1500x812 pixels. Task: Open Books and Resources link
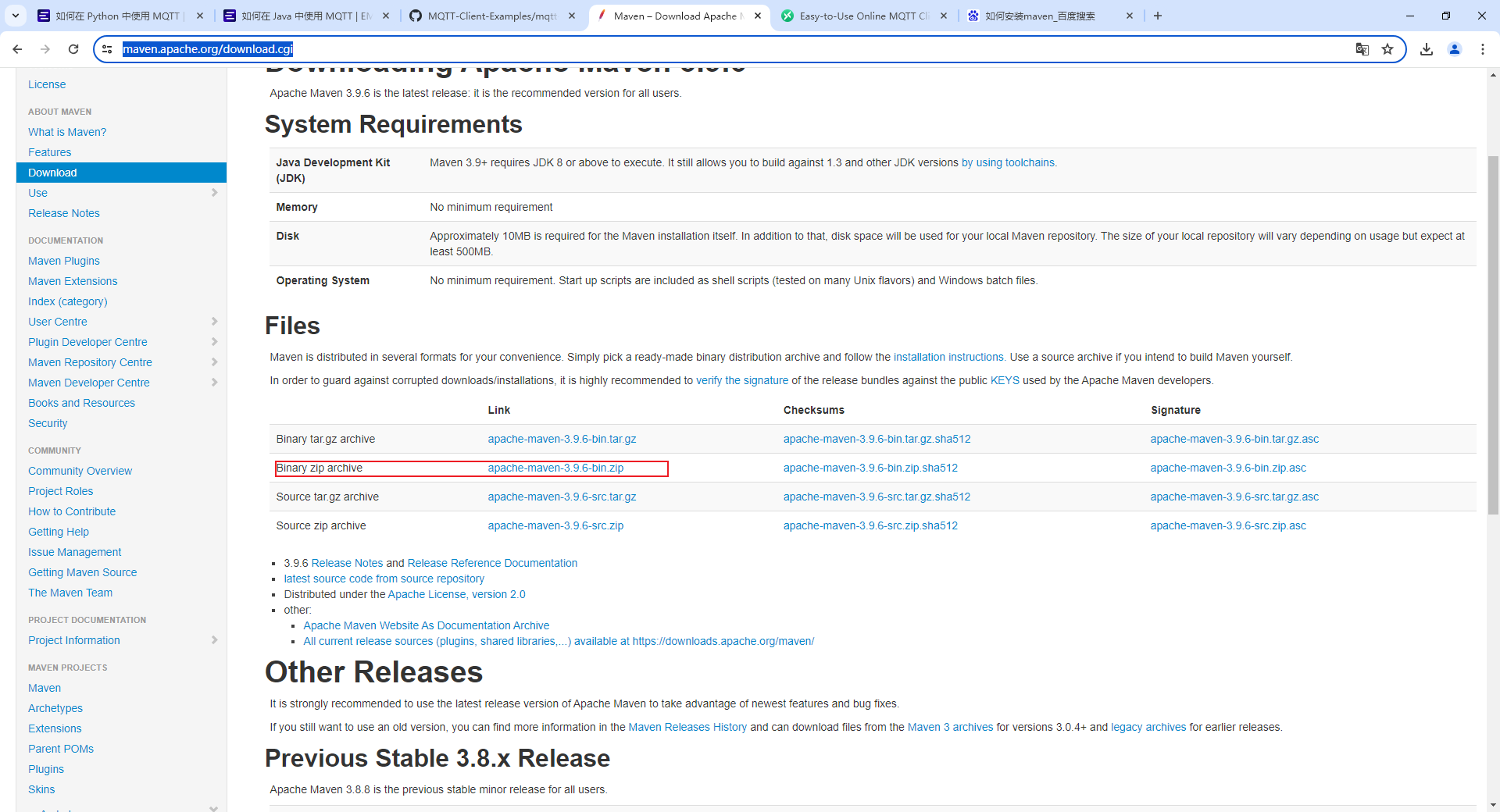click(81, 403)
